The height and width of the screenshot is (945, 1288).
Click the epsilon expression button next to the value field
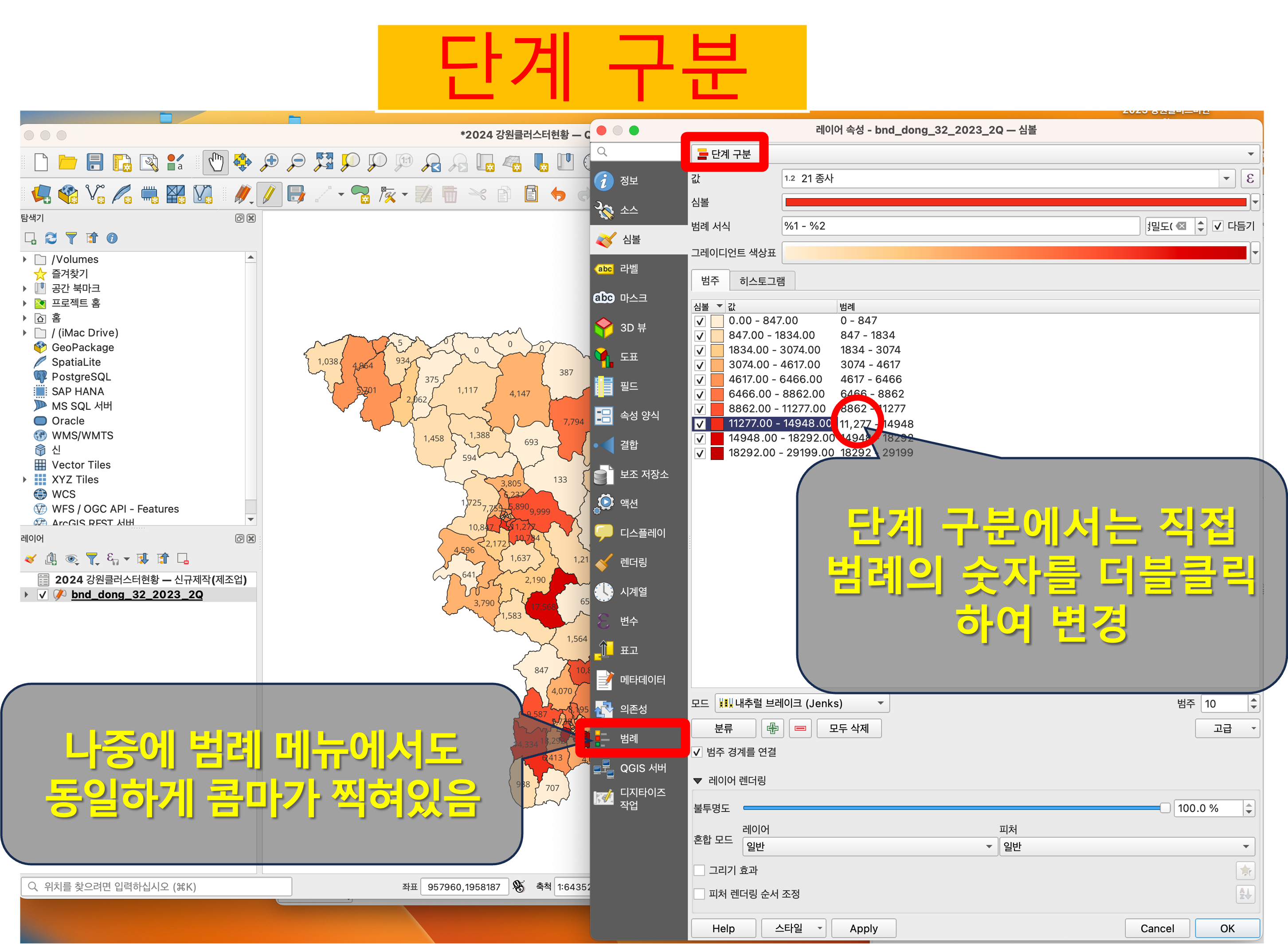point(1250,178)
